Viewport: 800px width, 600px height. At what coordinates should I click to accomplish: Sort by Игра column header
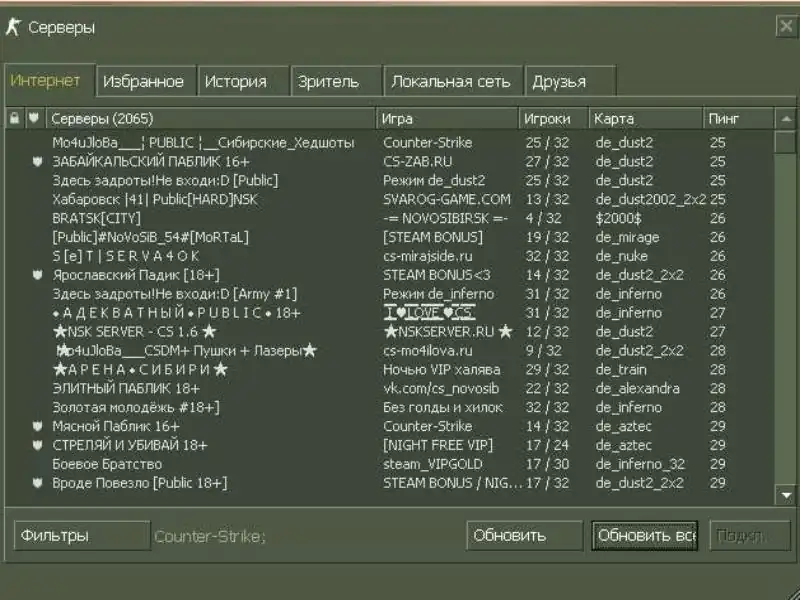447,118
